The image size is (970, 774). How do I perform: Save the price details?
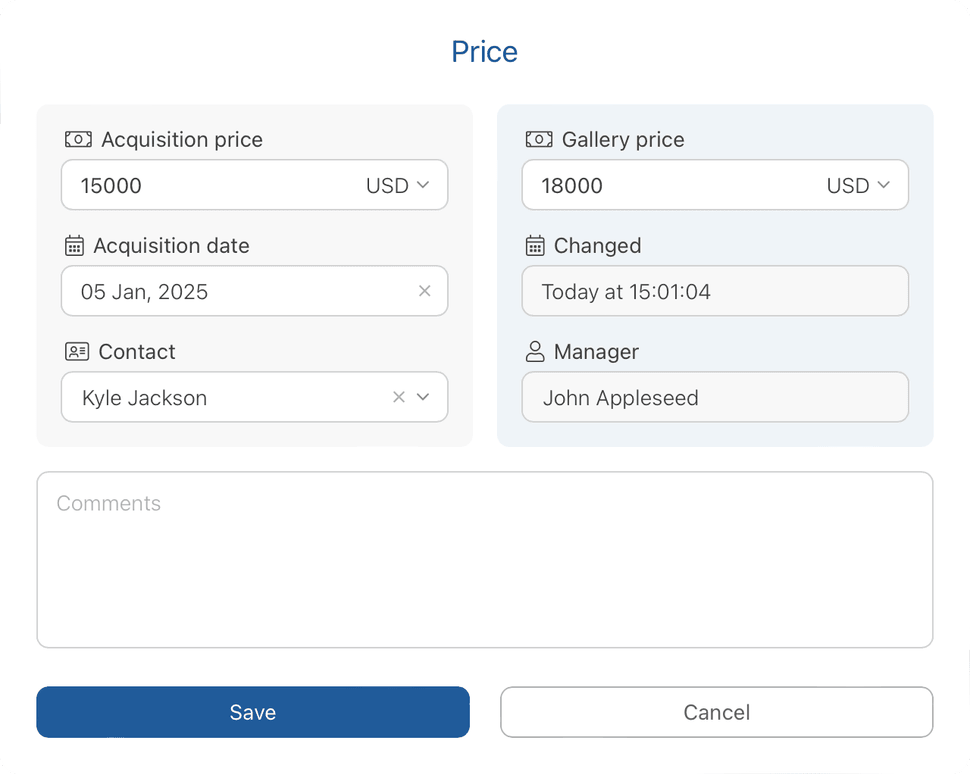253,712
